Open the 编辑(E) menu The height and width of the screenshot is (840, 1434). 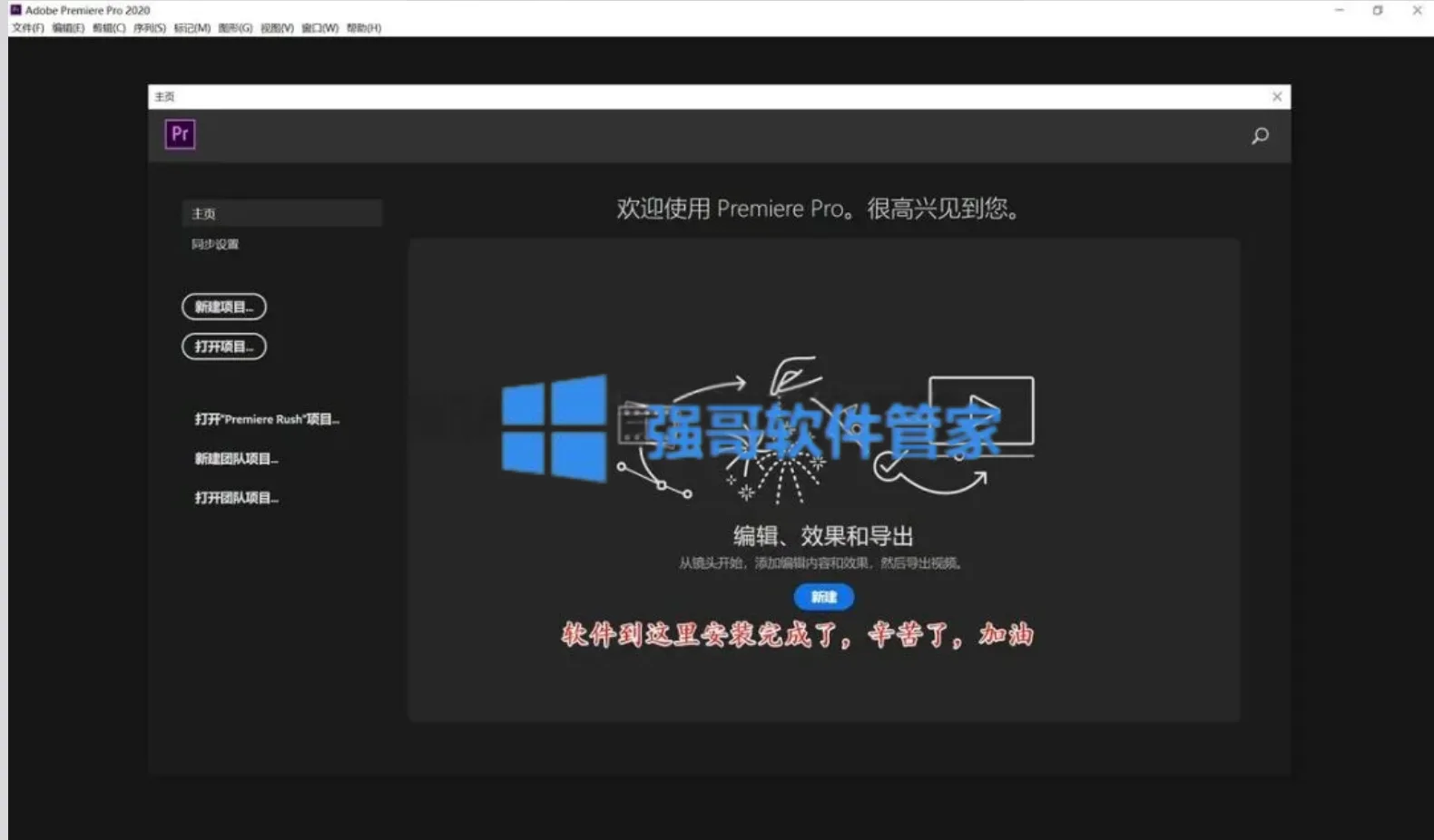tap(68, 28)
